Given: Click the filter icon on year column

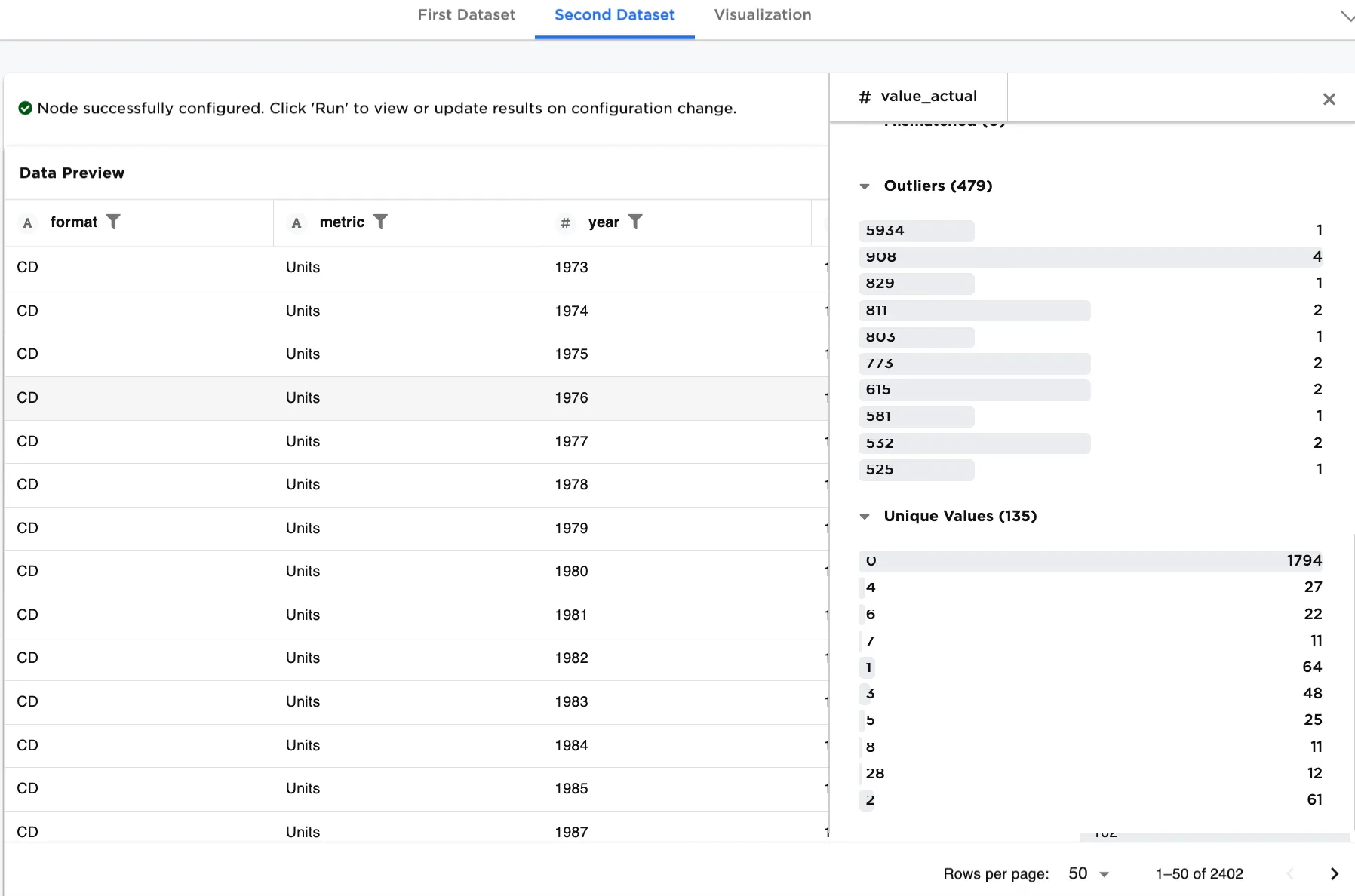Looking at the screenshot, I should (635, 222).
